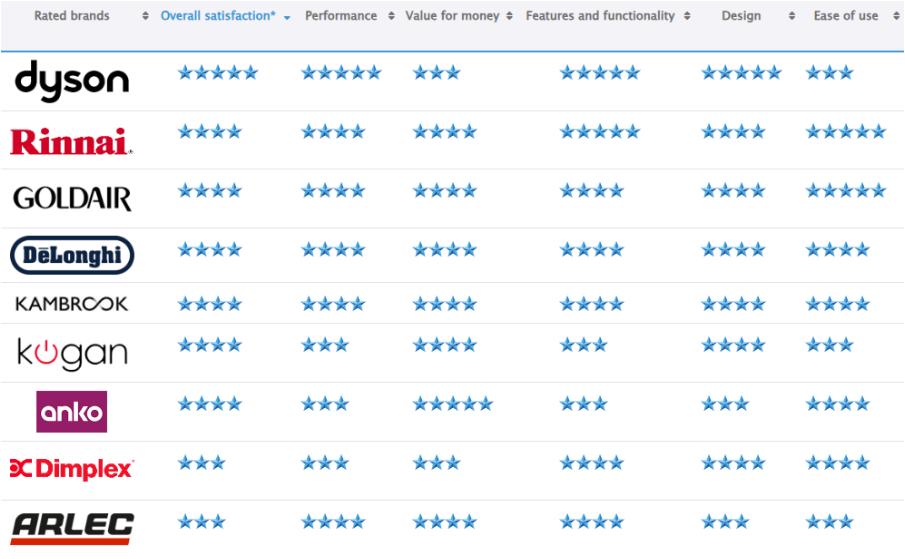The width and height of the screenshot is (905, 559).
Task: Click the Arlec brand logo
Action: point(72,528)
